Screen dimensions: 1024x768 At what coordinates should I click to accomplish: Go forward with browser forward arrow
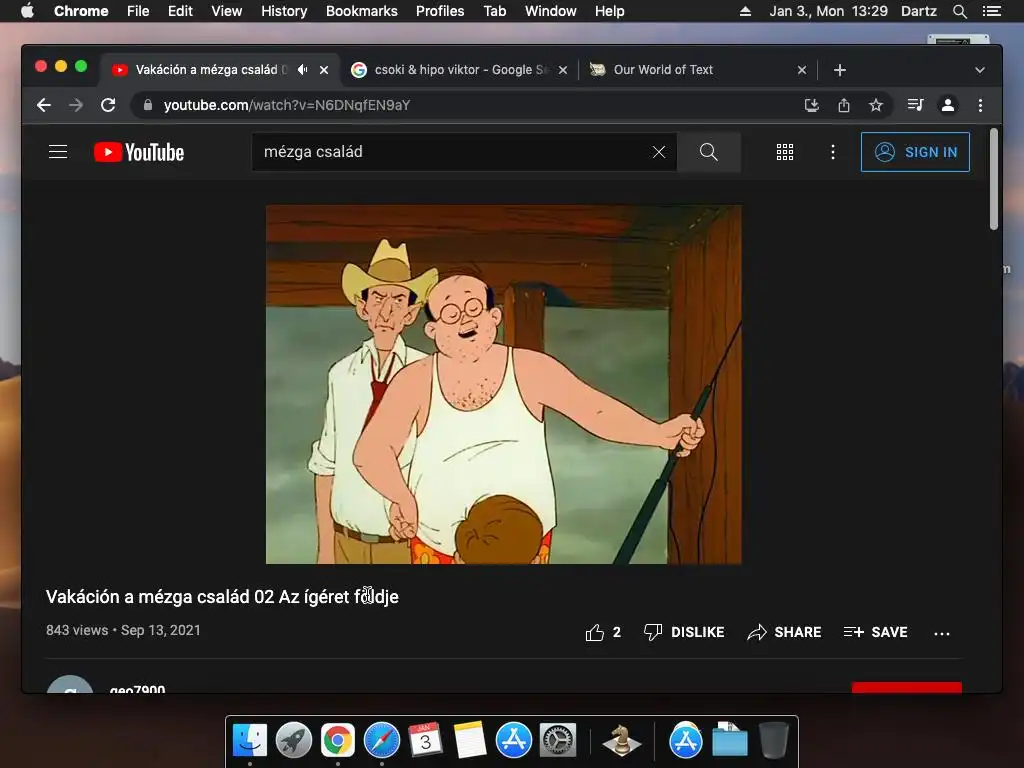76,105
